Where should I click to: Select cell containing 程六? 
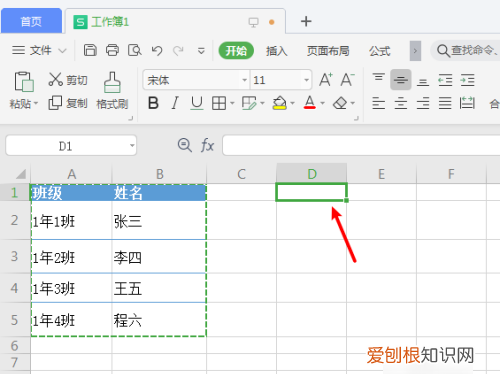tap(159, 320)
